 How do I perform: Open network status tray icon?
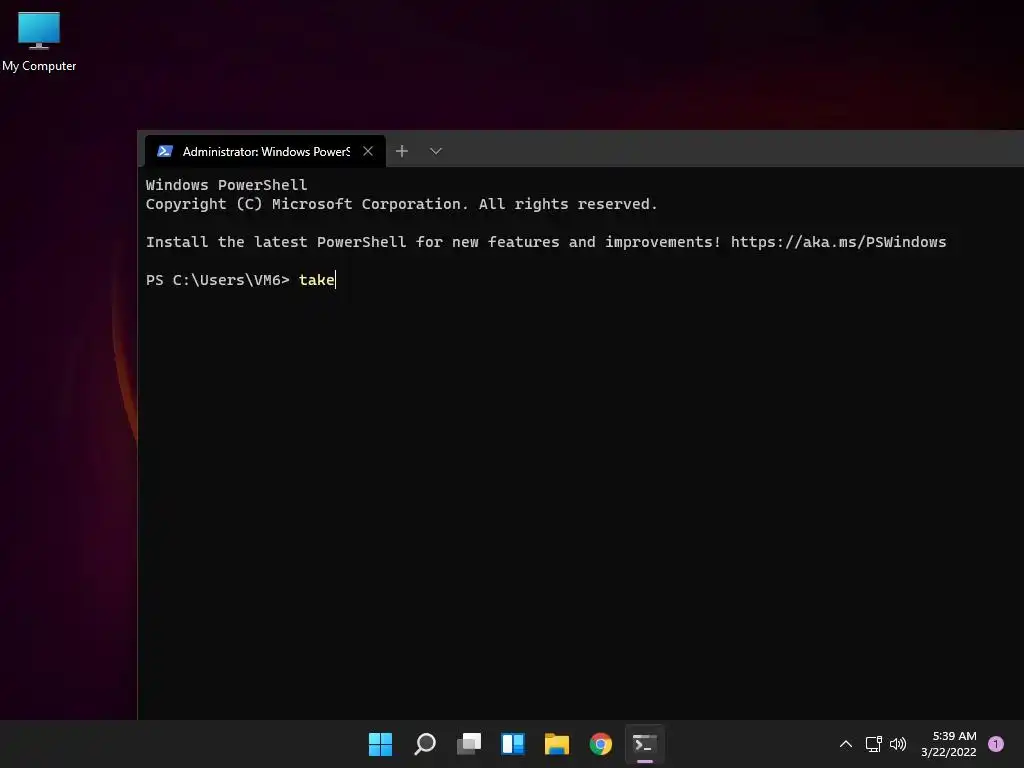[873, 744]
